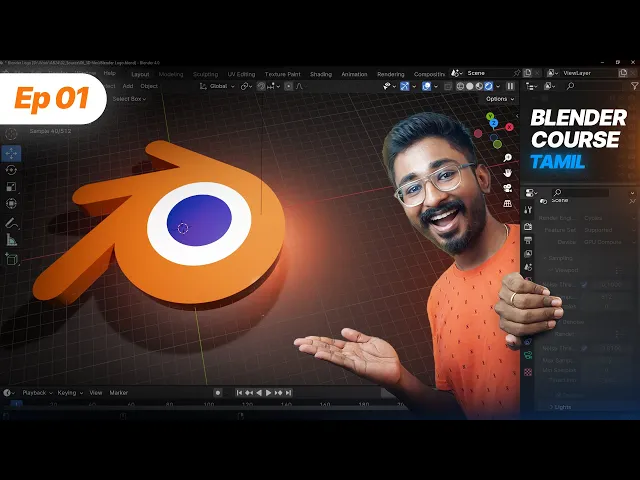Click the new scene icon beside Scene
640x480 pixels.
[x=528, y=73]
